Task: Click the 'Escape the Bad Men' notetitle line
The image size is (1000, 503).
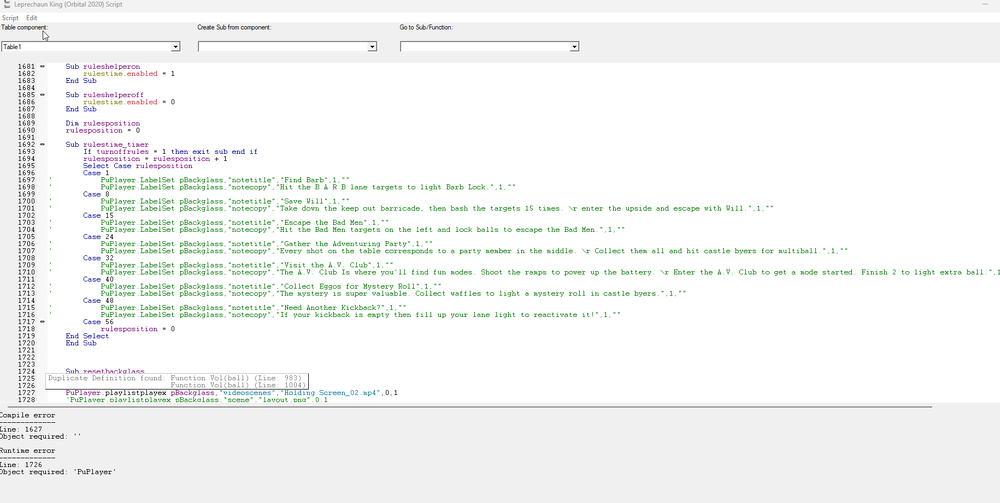Action: click(244, 222)
